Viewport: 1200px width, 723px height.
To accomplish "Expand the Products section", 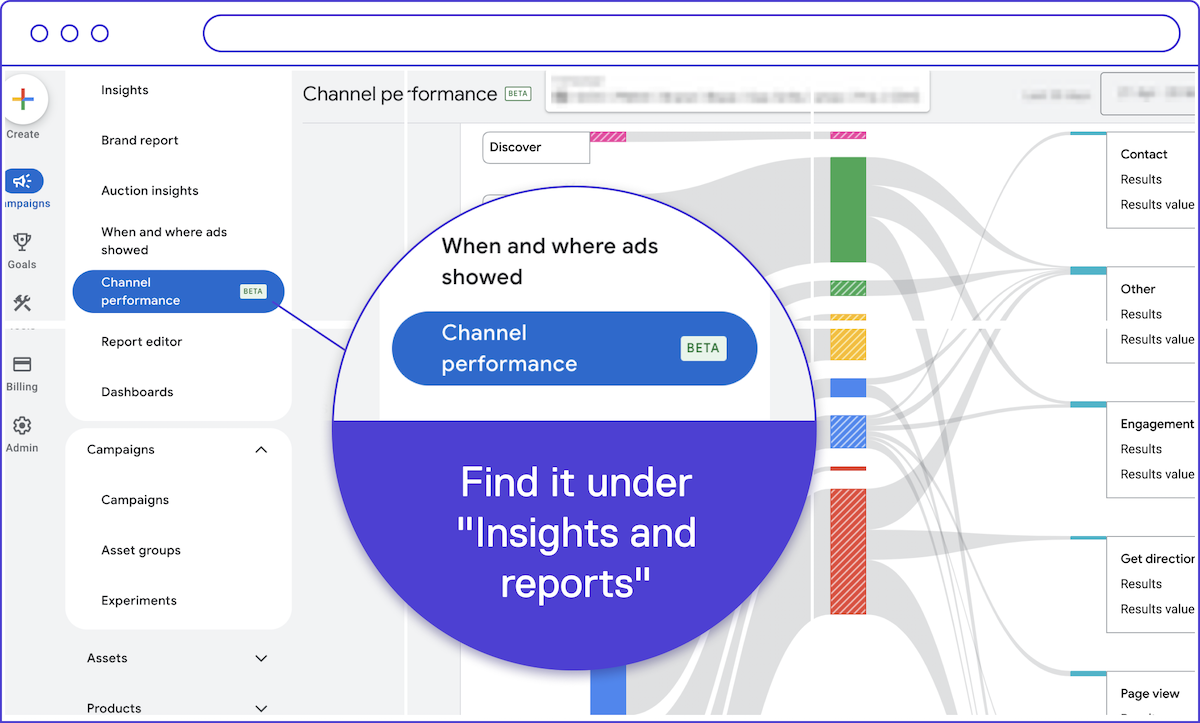I will coord(261,708).
